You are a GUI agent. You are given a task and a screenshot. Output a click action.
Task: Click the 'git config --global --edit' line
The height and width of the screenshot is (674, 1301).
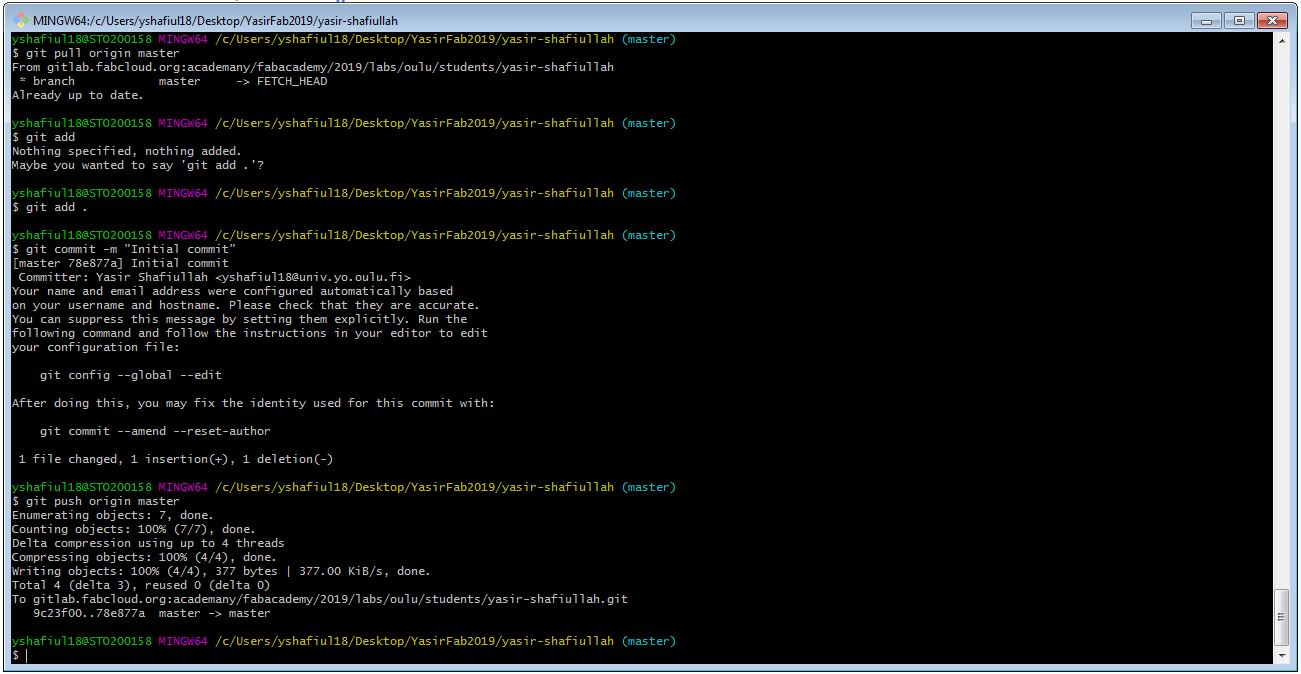(131, 376)
